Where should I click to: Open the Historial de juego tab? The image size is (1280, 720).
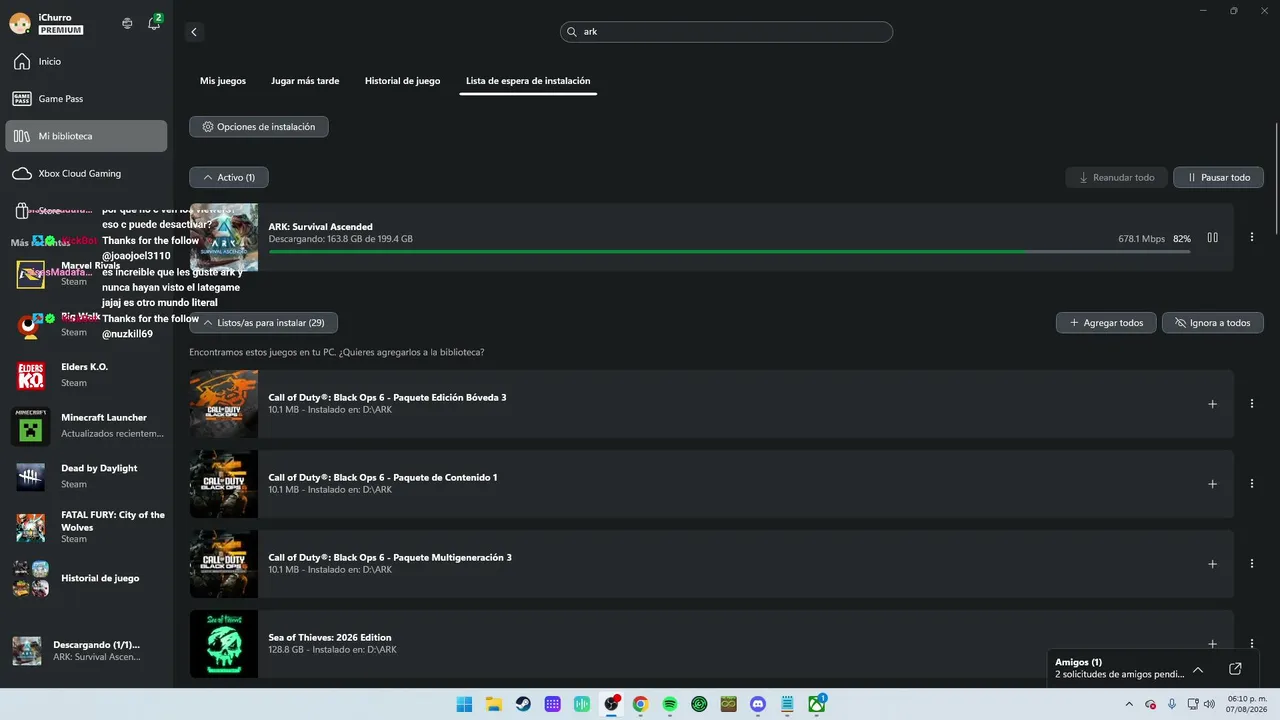[402, 81]
